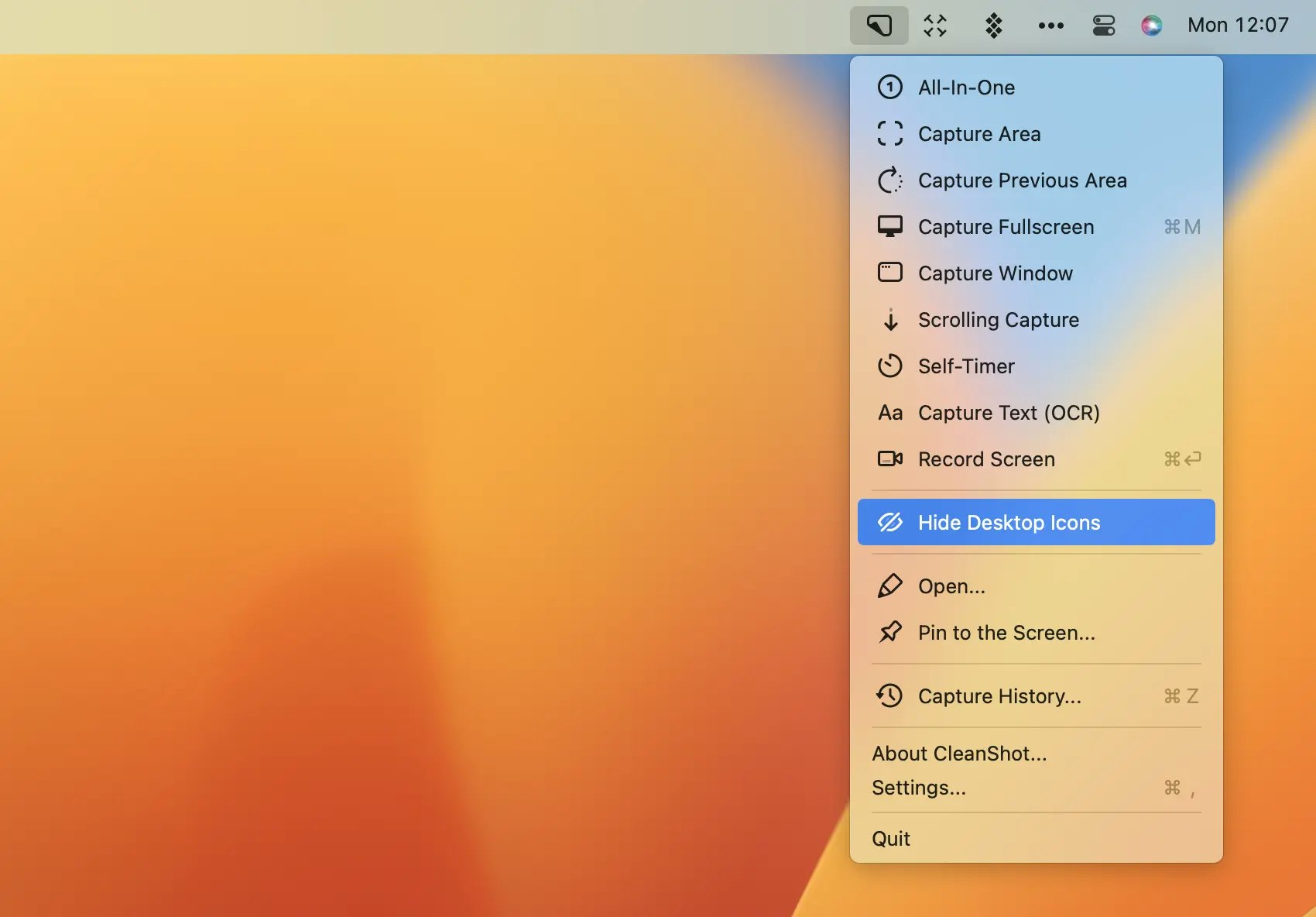The width and height of the screenshot is (1316, 917).
Task: Click the CleanShot menu bar icon
Action: point(879,26)
